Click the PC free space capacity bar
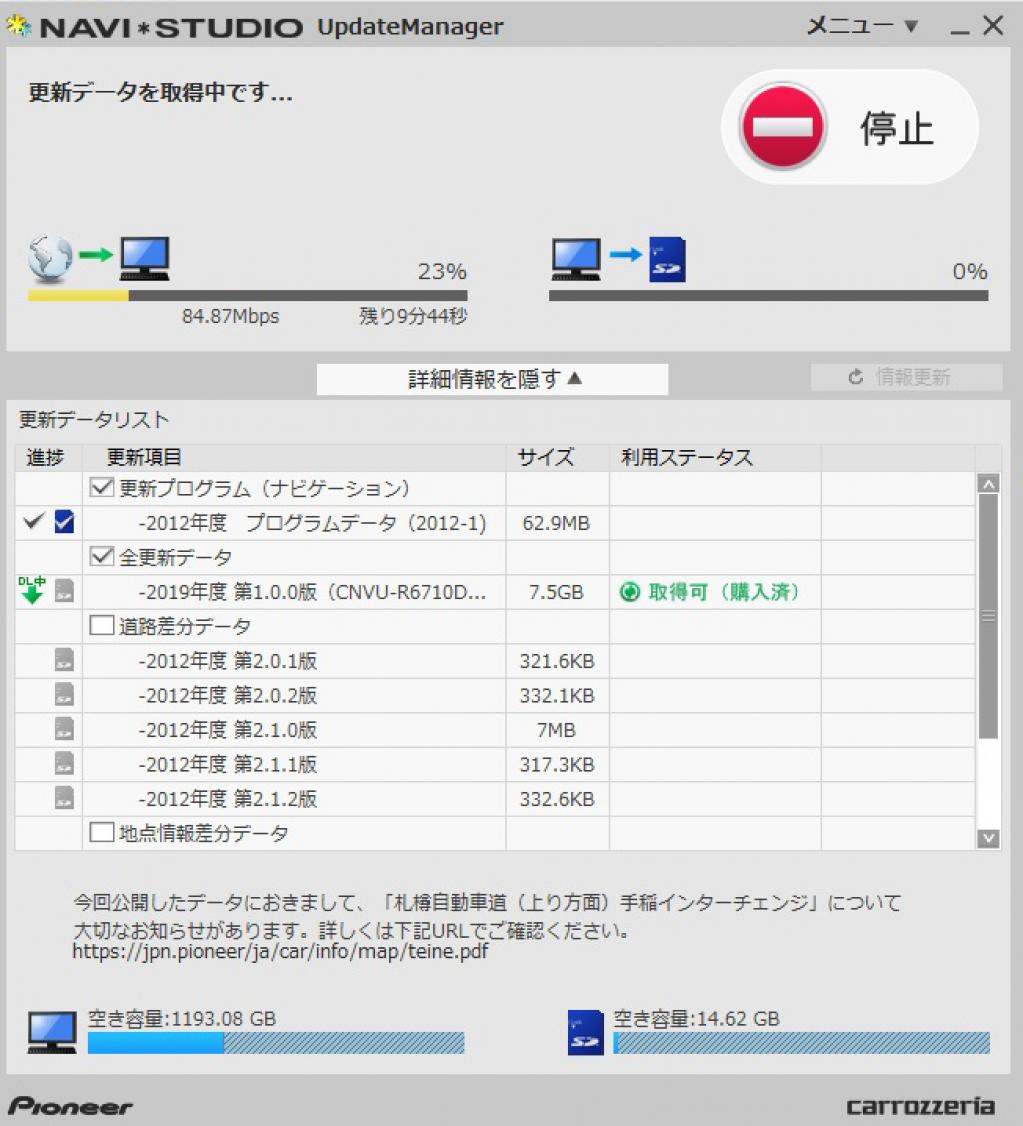This screenshot has height=1126, width=1023. (276, 1043)
